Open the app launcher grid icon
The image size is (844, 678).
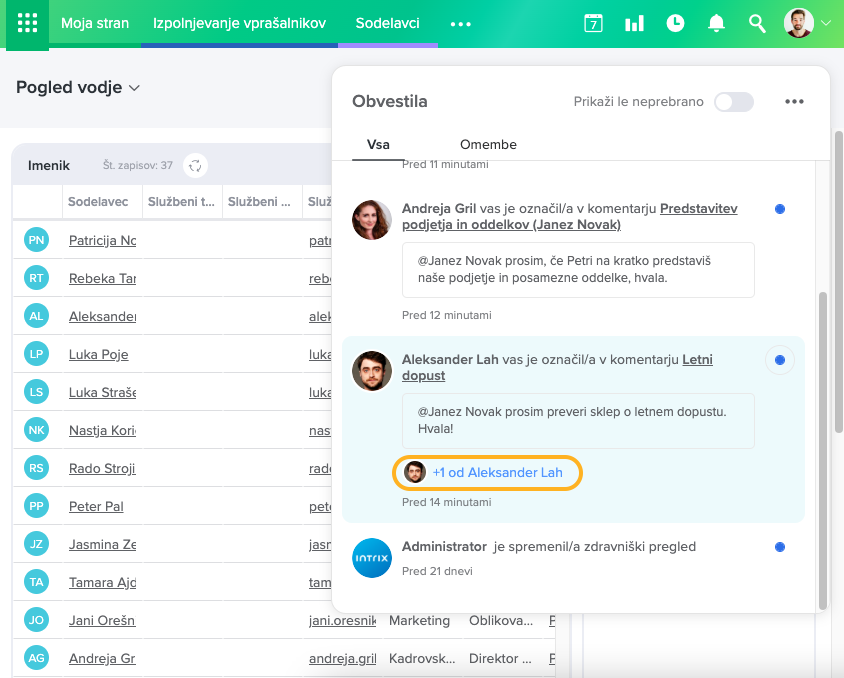27,23
